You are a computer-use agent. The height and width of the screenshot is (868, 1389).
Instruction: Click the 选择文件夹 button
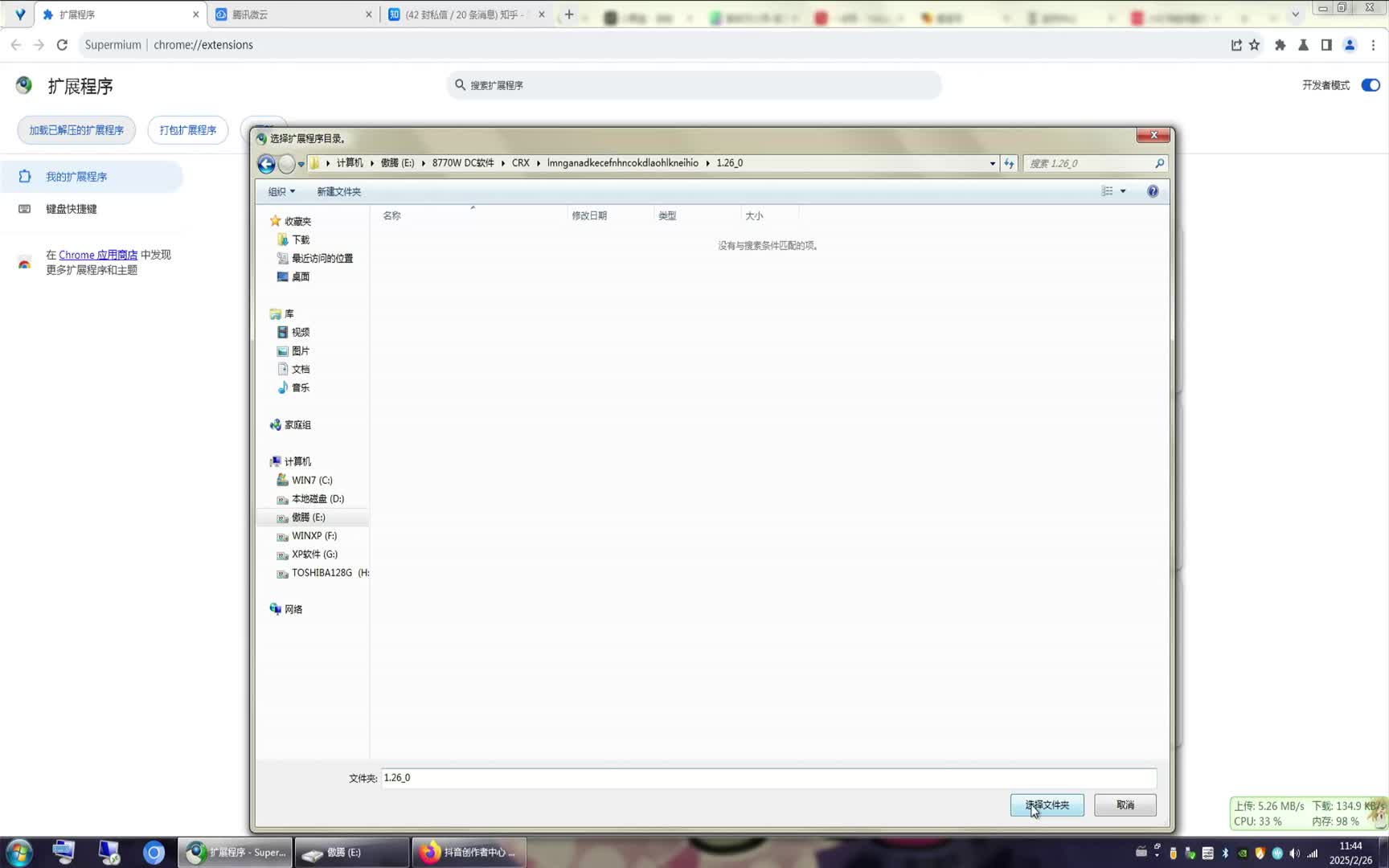pyautogui.click(x=1047, y=805)
